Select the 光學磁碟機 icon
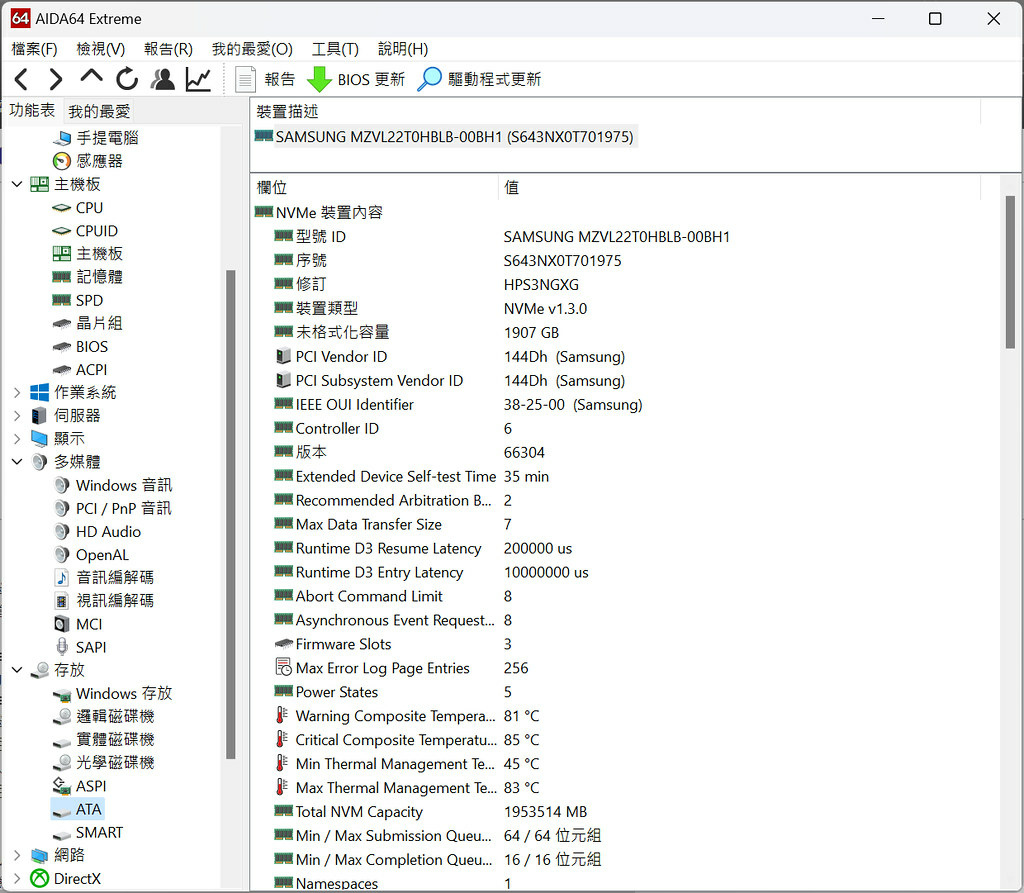 (x=61, y=763)
